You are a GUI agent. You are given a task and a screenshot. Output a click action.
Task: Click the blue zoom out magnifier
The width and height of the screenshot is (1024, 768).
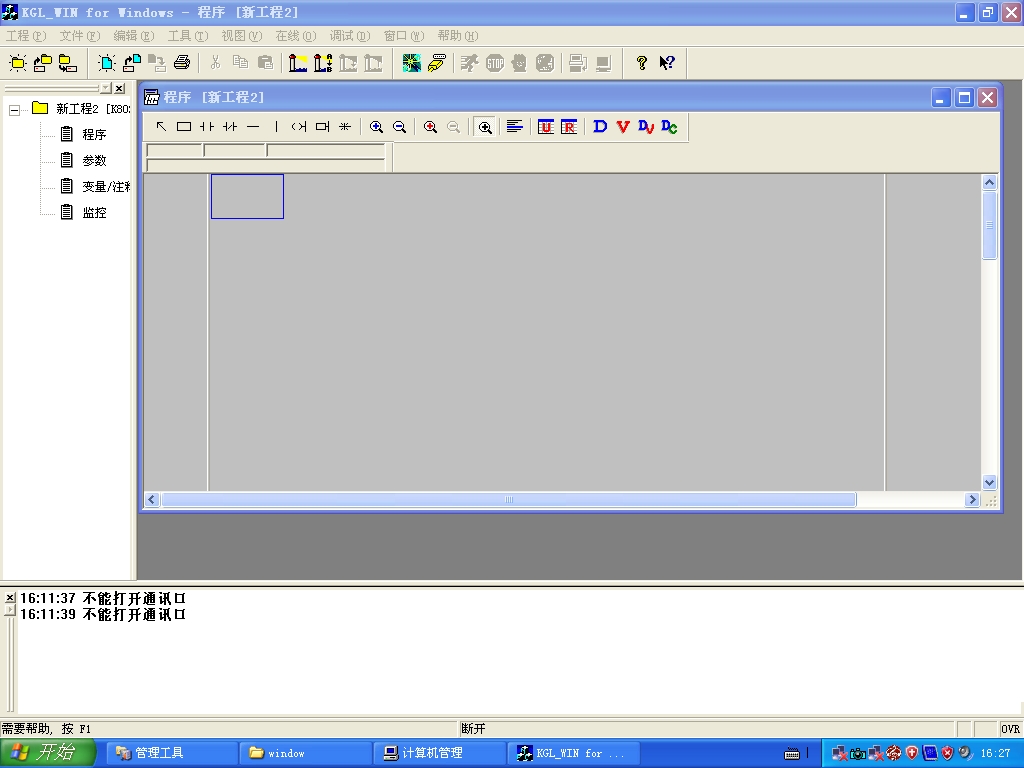pos(400,127)
